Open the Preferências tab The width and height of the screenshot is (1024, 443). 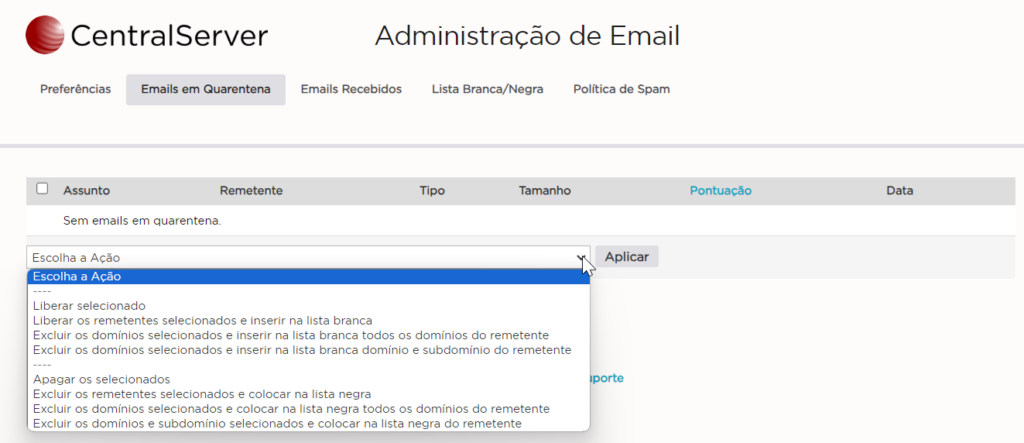click(x=75, y=89)
